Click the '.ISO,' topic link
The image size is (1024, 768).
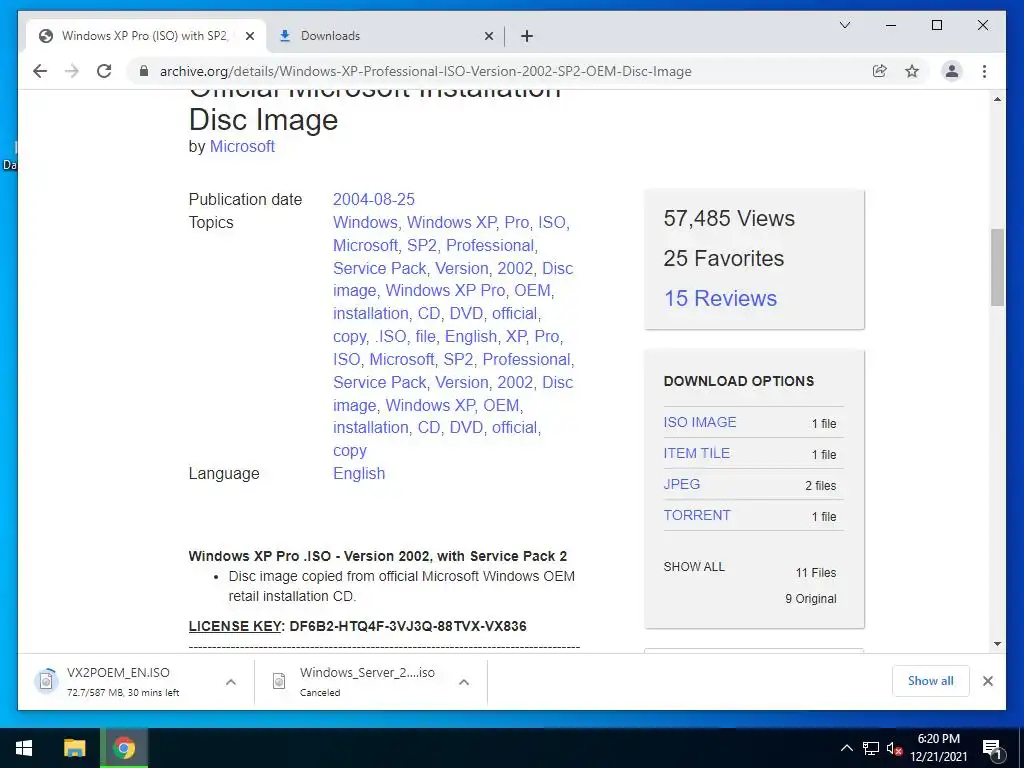[x=391, y=336]
